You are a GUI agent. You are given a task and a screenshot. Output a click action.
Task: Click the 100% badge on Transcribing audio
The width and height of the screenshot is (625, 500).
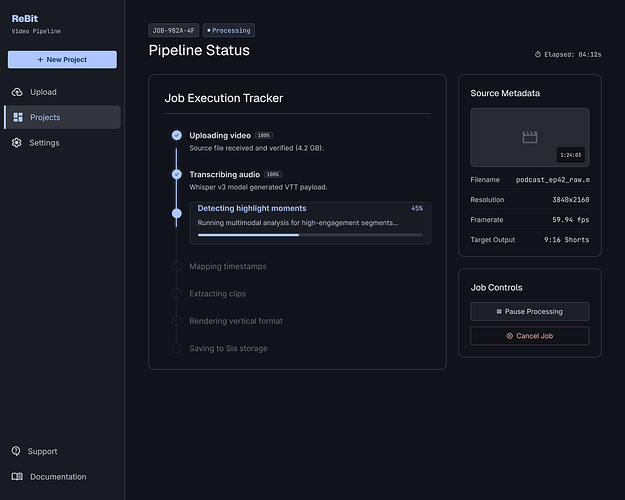click(273, 174)
